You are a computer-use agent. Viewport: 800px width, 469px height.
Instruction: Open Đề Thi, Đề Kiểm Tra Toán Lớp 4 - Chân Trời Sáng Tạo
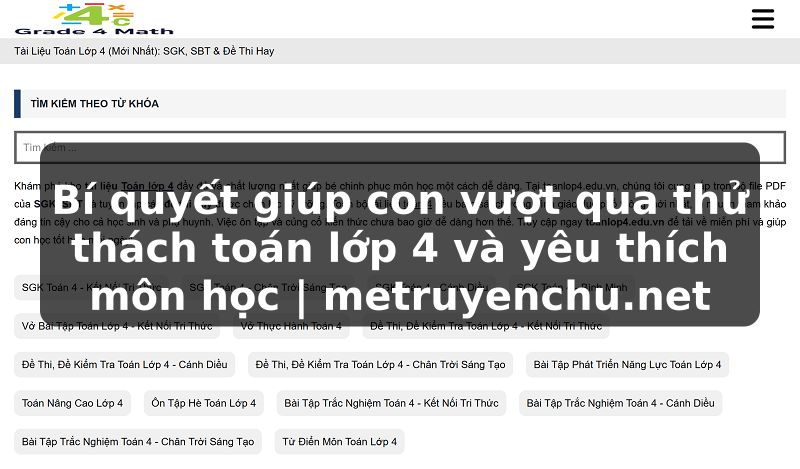(380, 364)
